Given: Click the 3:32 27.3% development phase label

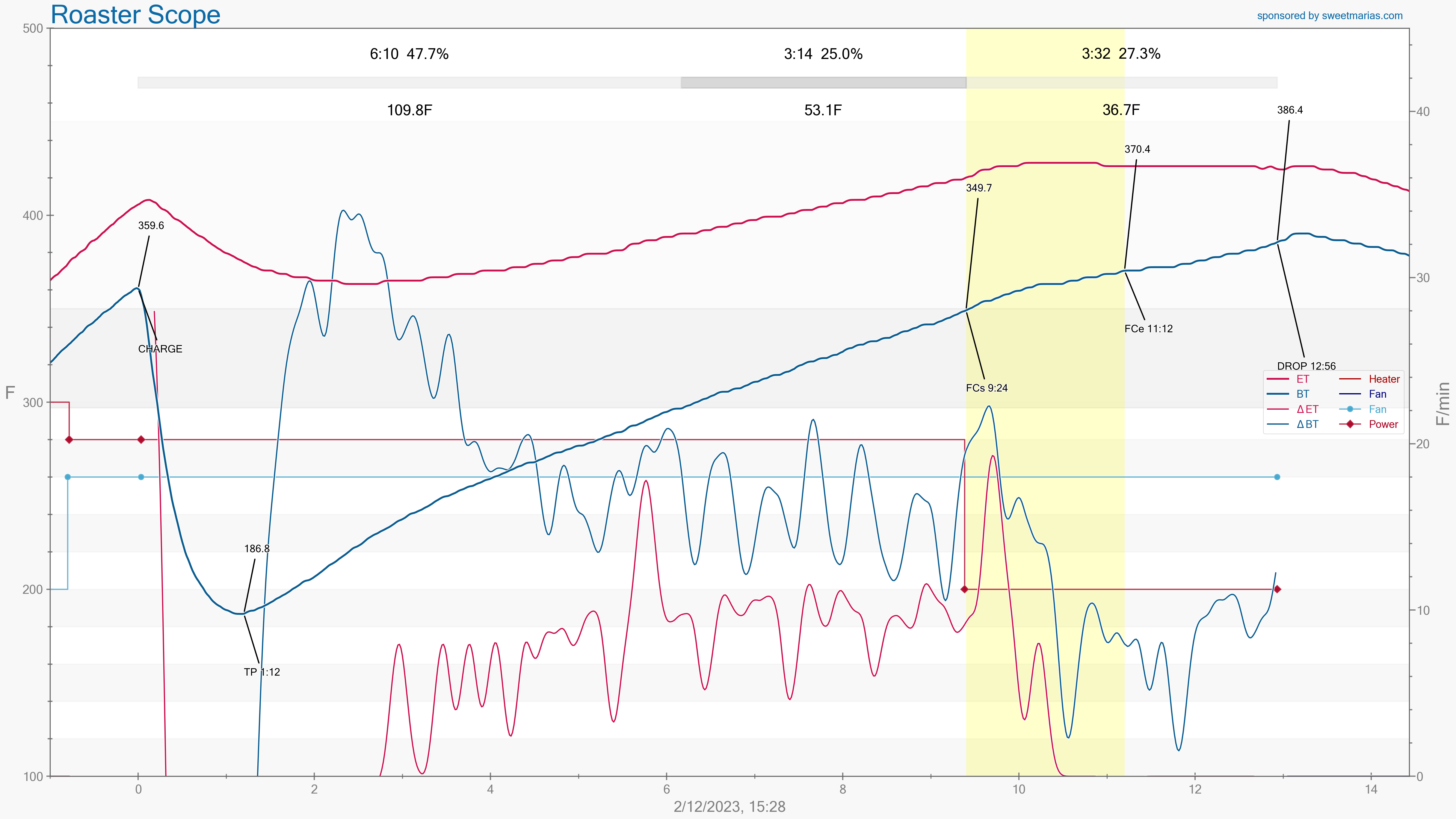Looking at the screenshot, I should (x=1120, y=54).
